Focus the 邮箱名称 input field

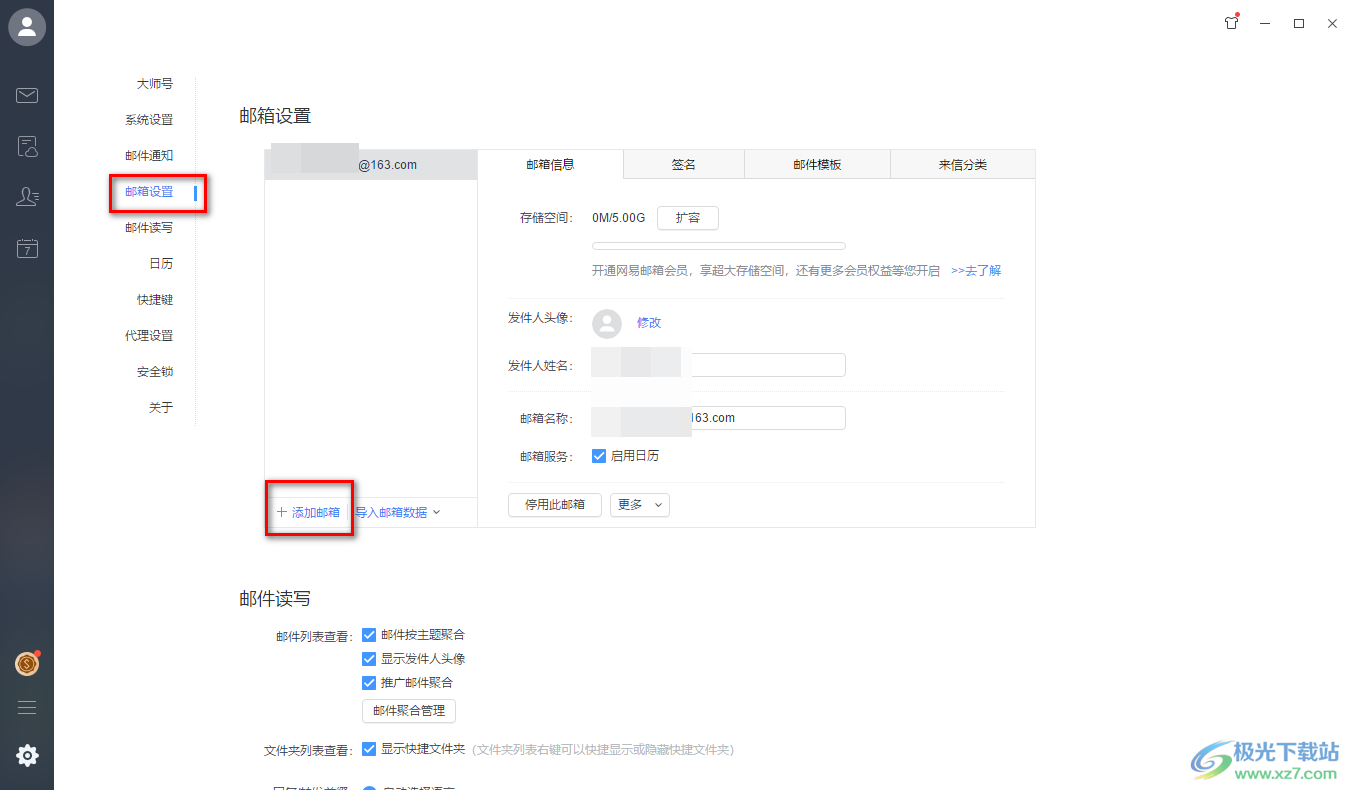[718, 418]
